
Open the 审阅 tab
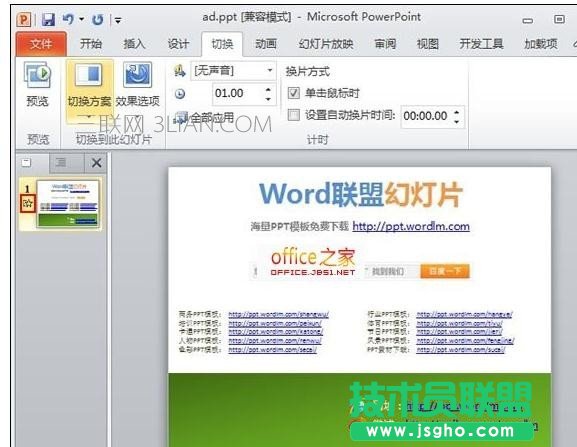[385, 44]
